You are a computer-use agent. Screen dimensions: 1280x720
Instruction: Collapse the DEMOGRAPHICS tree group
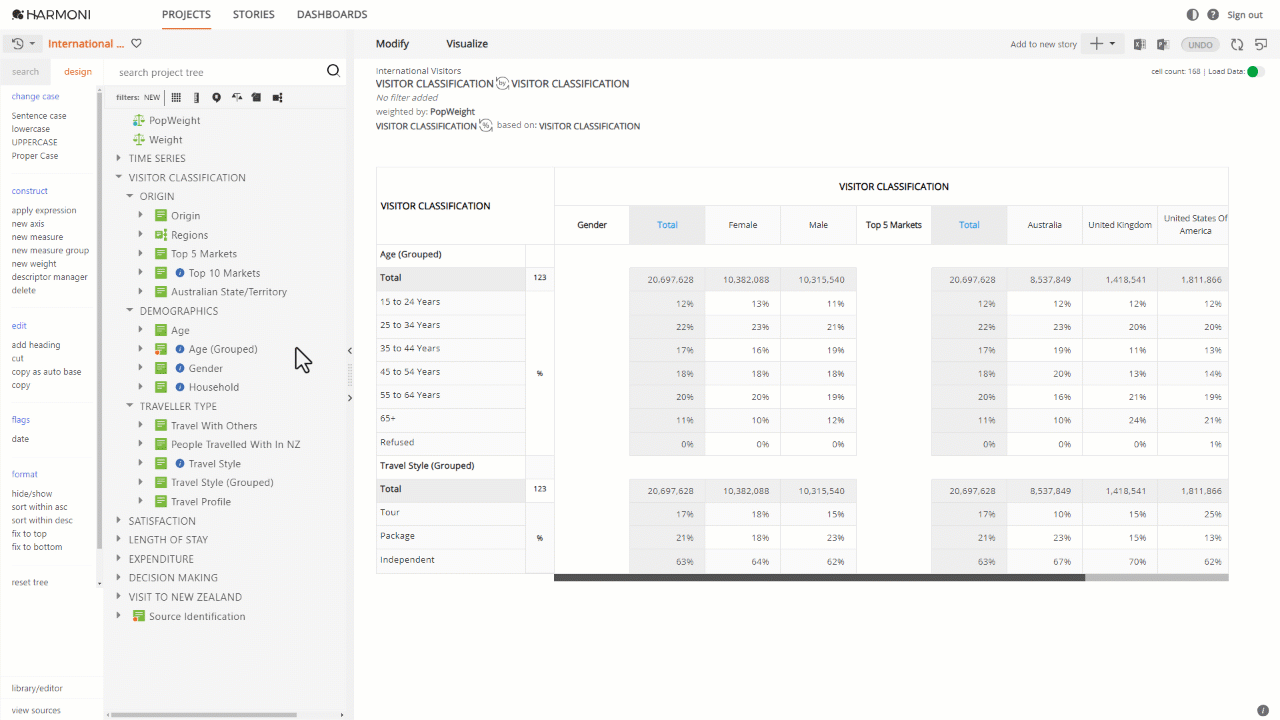(x=130, y=311)
